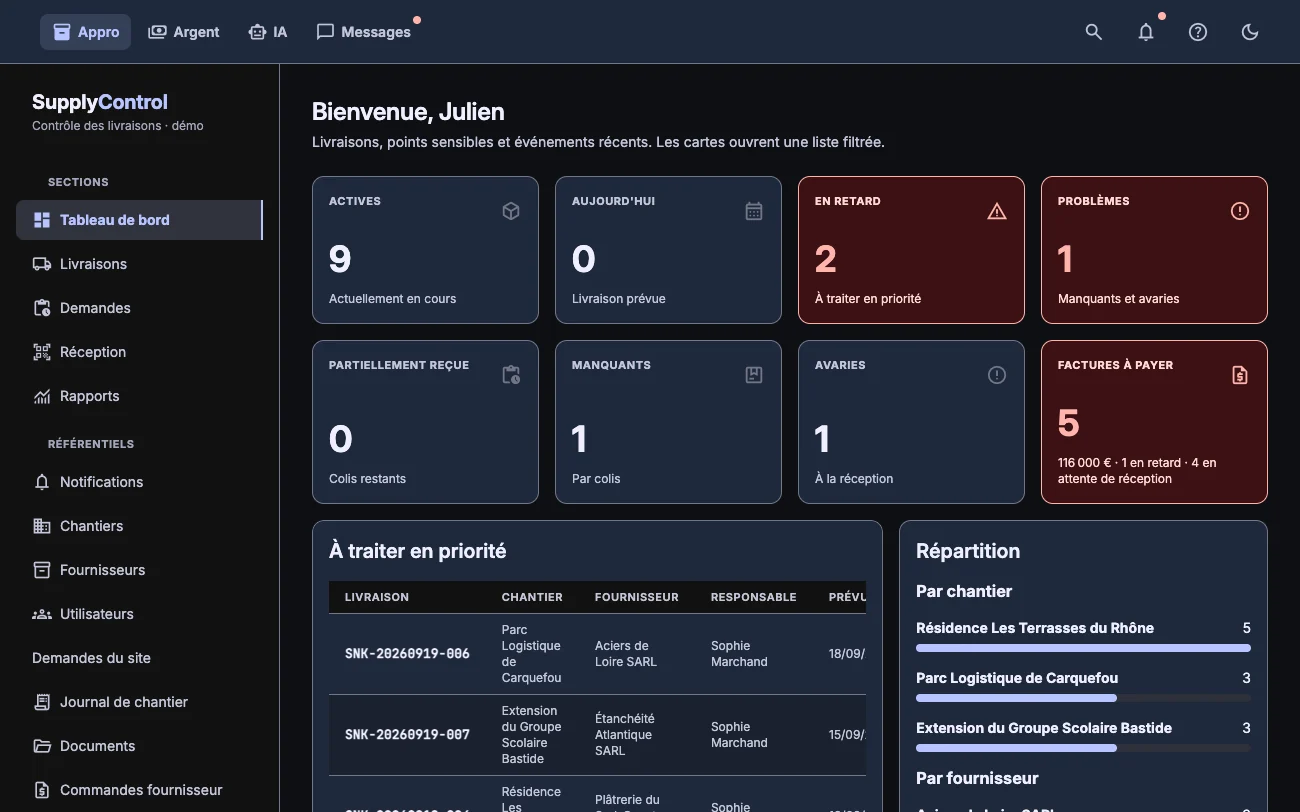Open the Avaries card

pos(911,422)
